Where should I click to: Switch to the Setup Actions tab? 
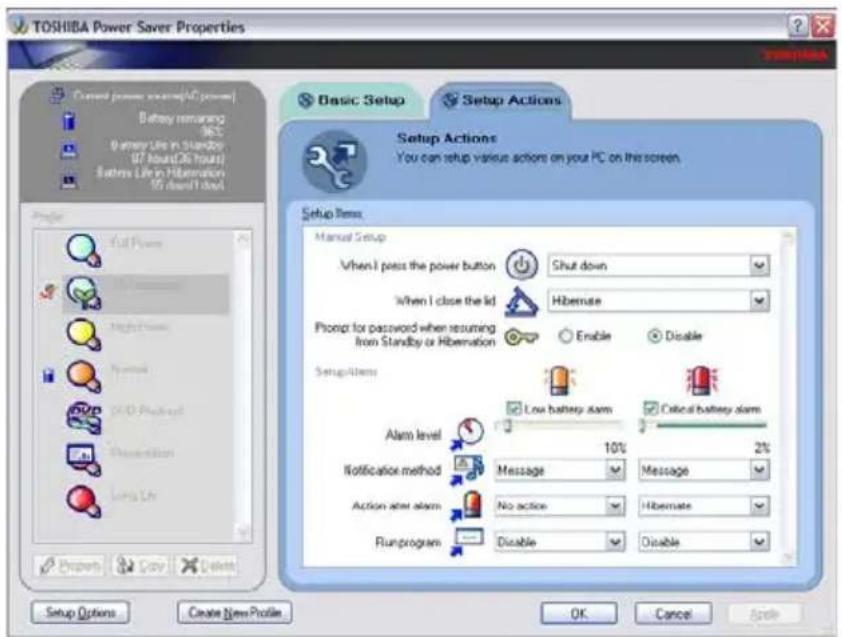point(502,100)
